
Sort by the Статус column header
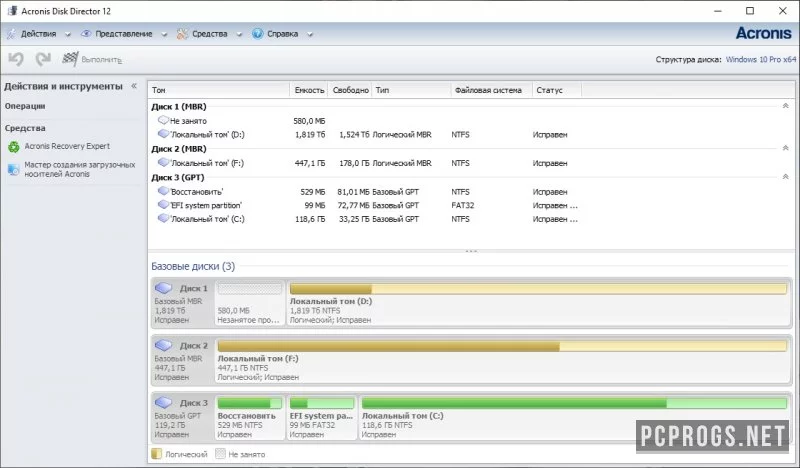pos(557,90)
